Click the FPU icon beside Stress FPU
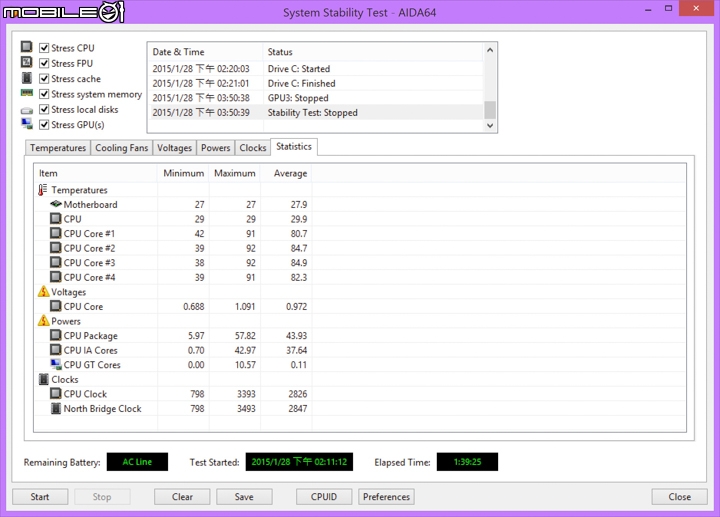 click(27, 62)
